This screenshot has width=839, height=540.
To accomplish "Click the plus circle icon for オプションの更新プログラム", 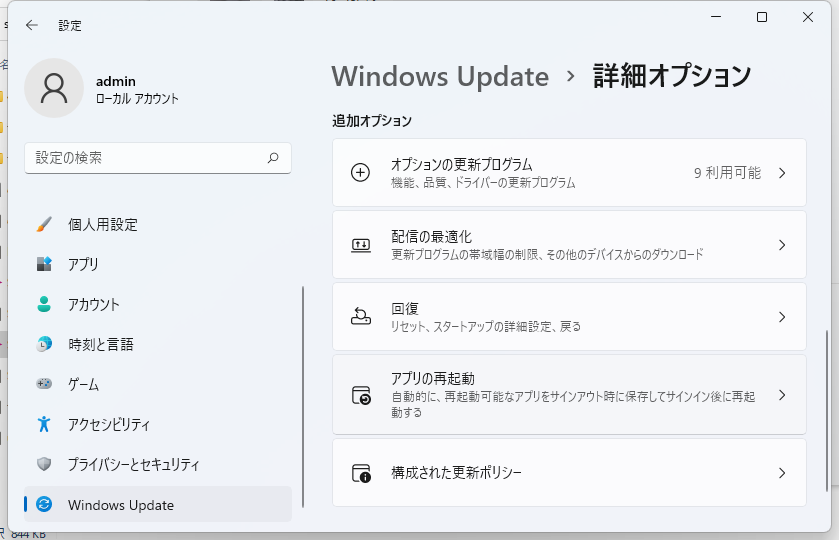I will [361, 173].
